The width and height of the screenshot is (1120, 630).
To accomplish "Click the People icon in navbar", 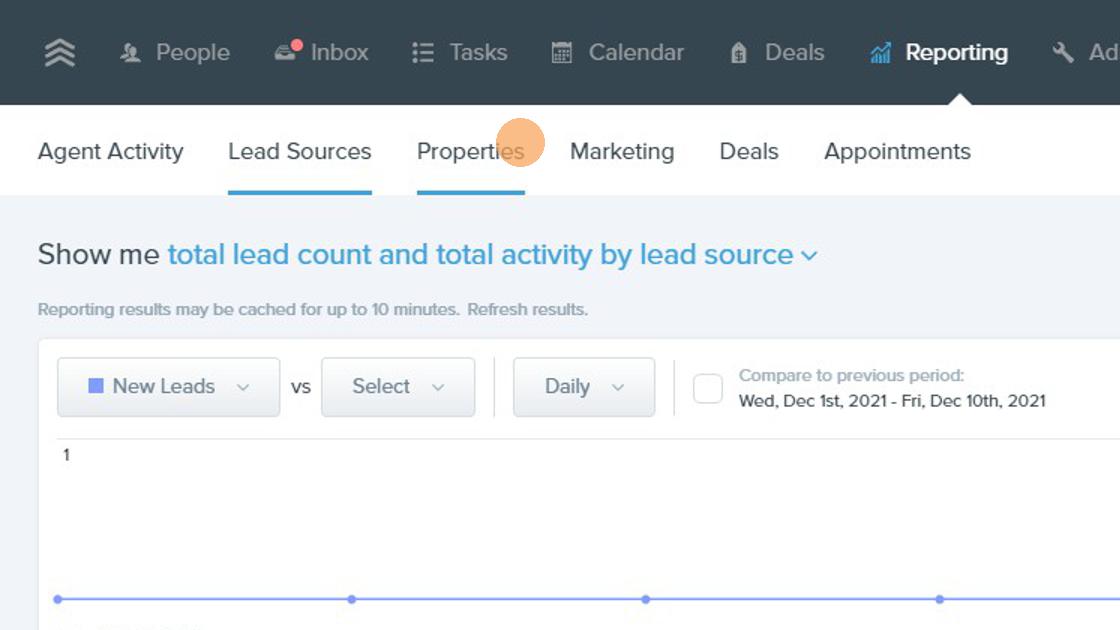I will click(130, 53).
